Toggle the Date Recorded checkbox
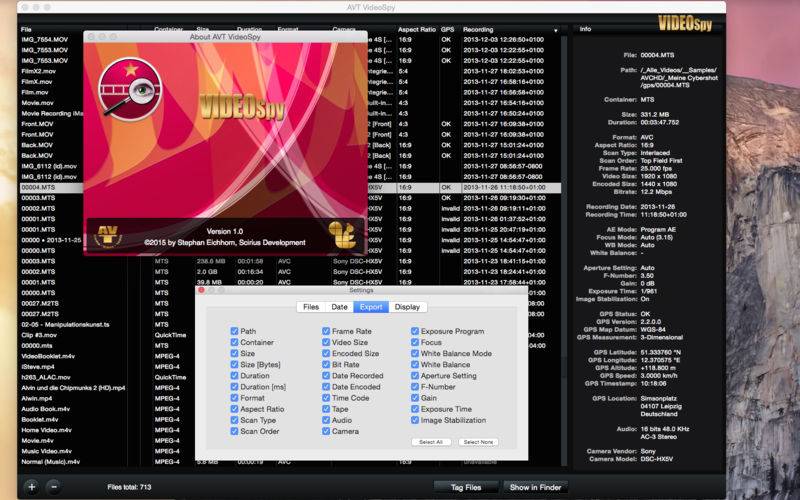Screen dimensions: 800x500 [326, 376]
